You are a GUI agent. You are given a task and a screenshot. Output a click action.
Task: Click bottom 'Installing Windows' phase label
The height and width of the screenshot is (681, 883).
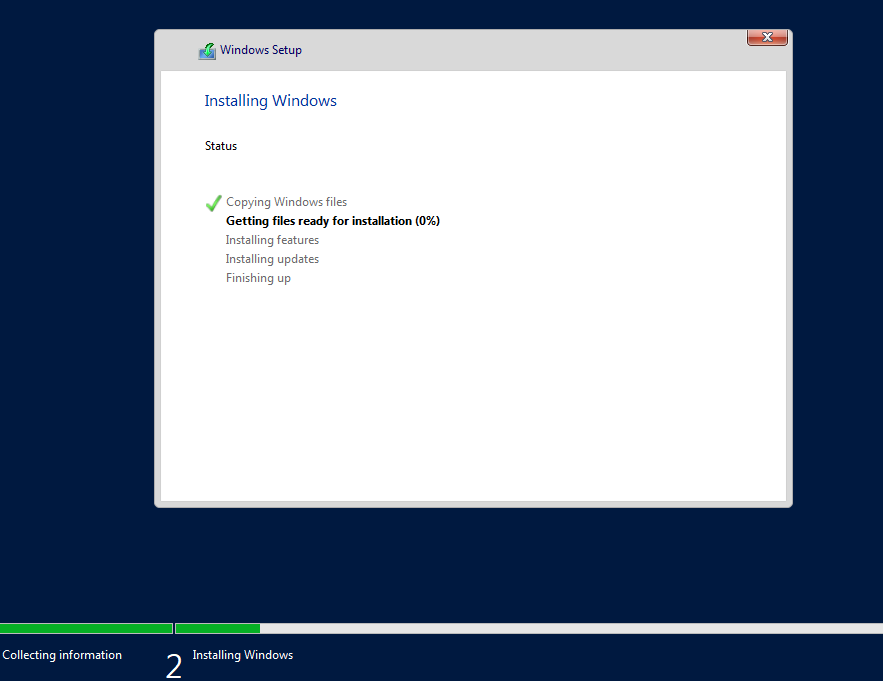[x=242, y=655]
